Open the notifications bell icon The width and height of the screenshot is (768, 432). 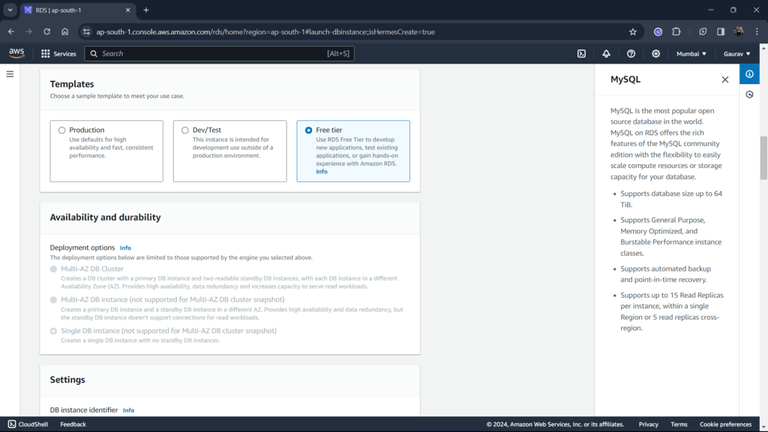tap(606, 54)
